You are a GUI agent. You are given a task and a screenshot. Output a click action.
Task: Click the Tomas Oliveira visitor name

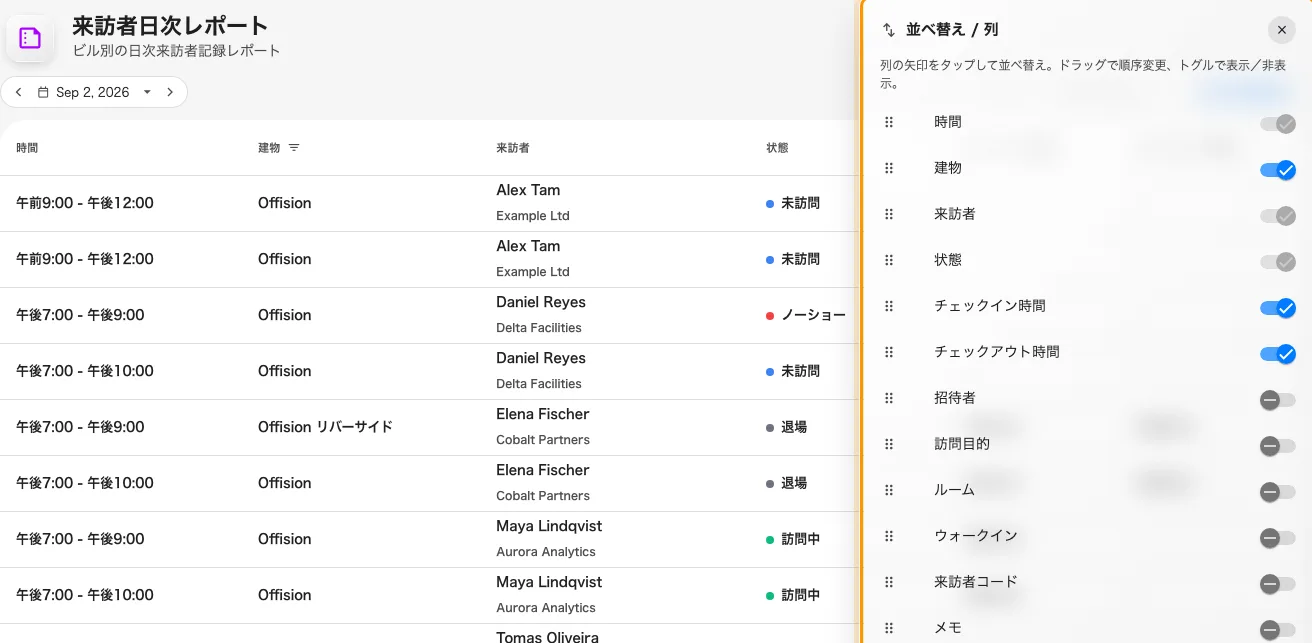click(549, 637)
